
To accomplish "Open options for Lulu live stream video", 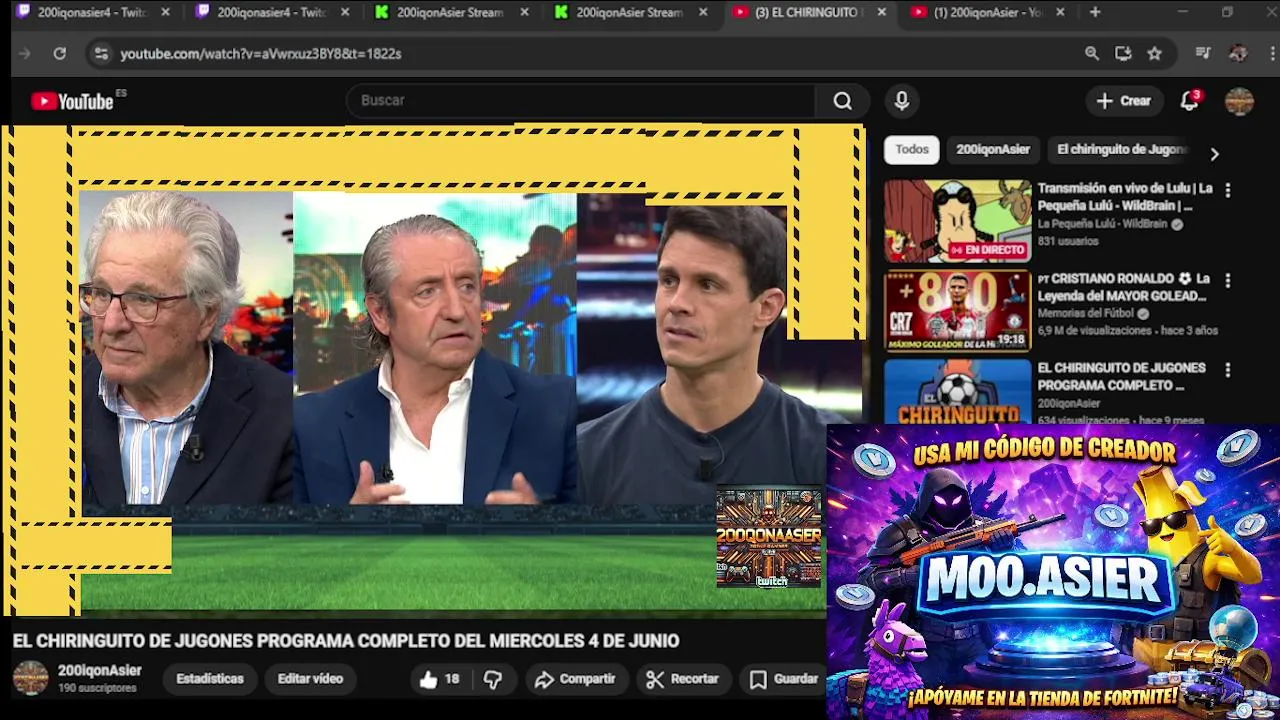I will [1227, 190].
